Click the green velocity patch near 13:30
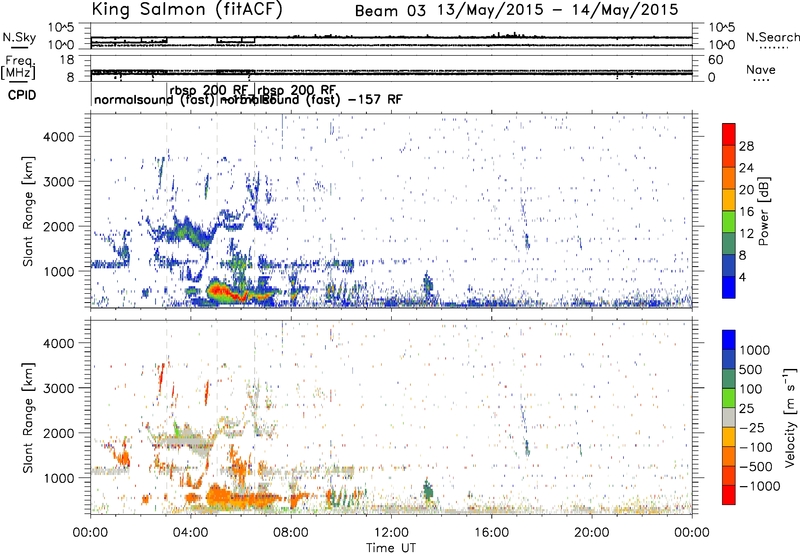This screenshot has height=554, width=800. (428, 491)
